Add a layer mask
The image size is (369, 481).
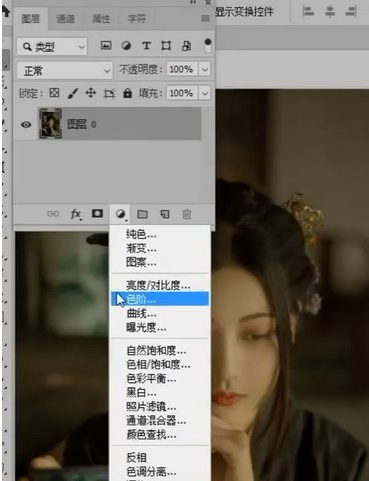tap(97, 213)
